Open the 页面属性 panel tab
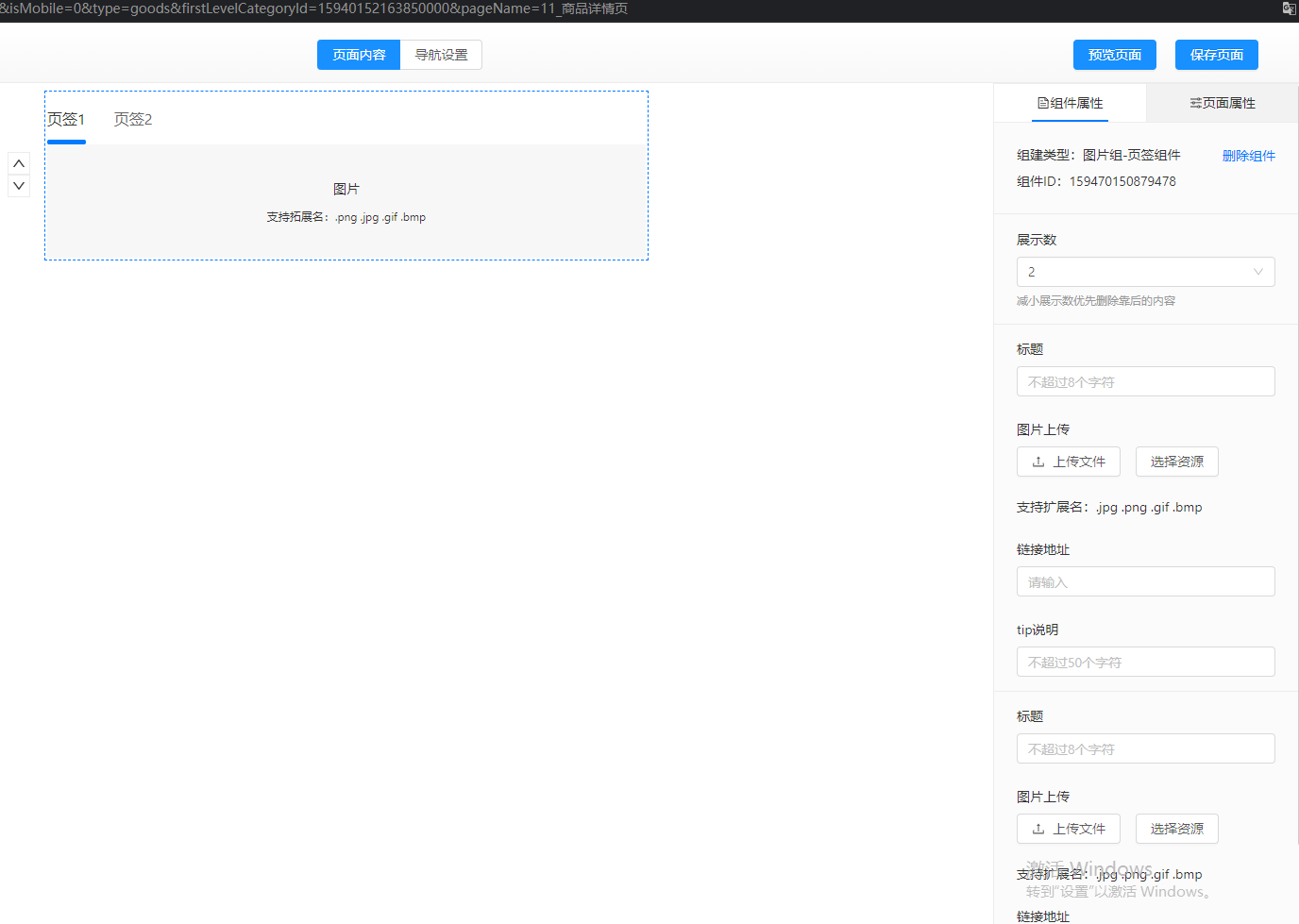This screenshot has width=1299, height=924. click(x=1223, y=103)
